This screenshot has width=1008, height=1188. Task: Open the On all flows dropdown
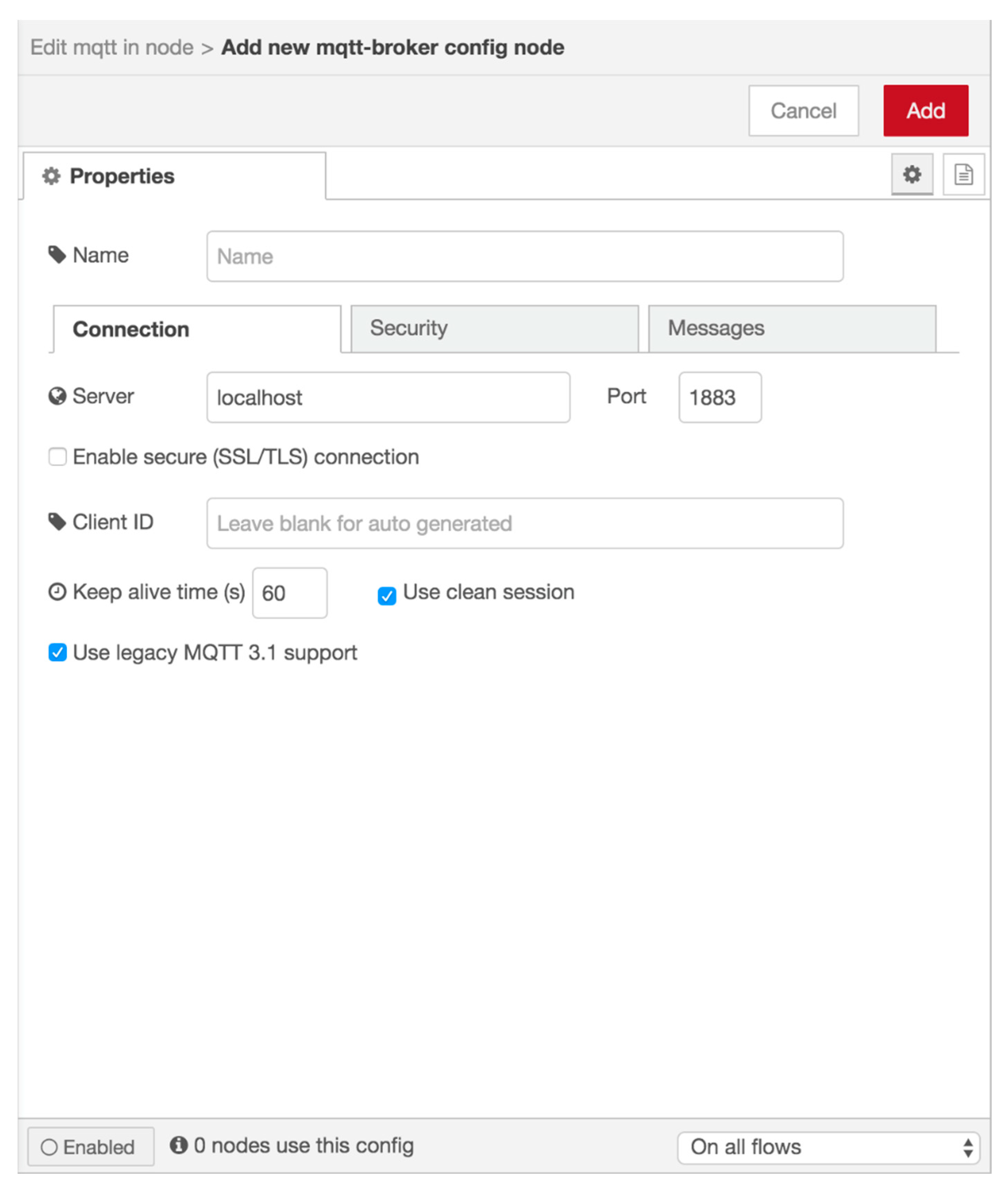click(828, 1147)
